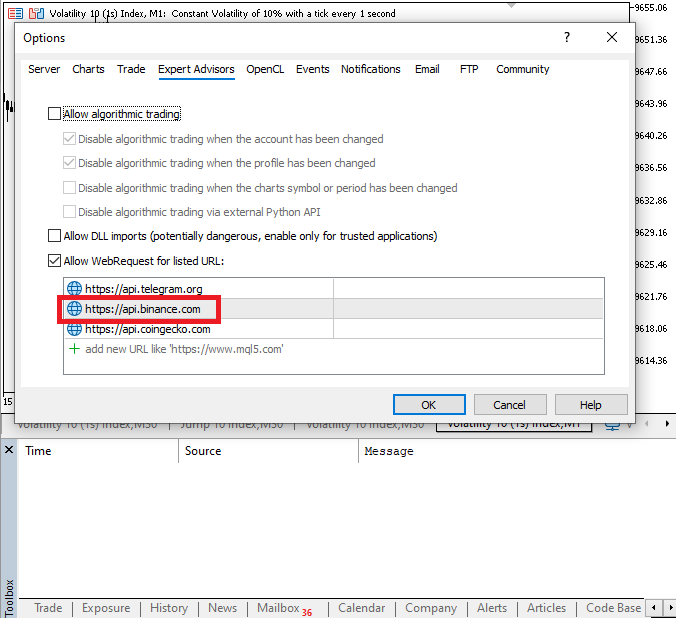
Task: Open the Email tab
Action: (x=427, y=69)
